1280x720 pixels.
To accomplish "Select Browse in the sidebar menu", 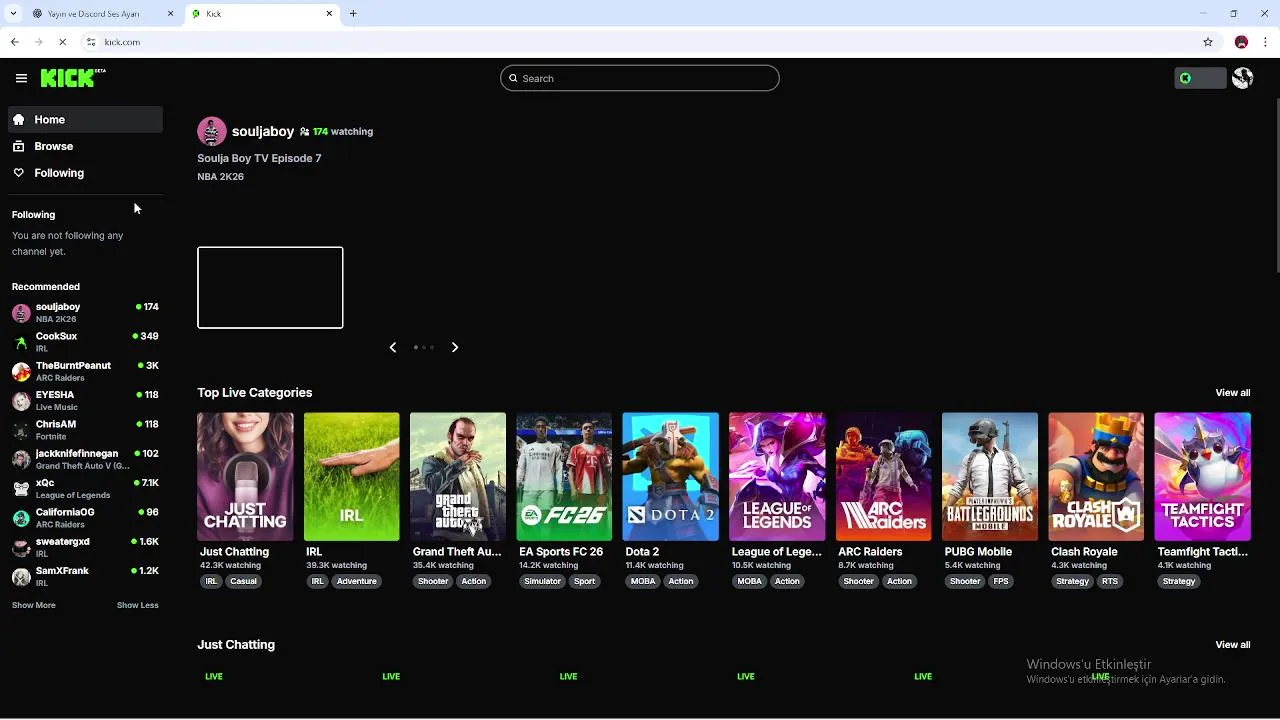I will tap(85, 146).
